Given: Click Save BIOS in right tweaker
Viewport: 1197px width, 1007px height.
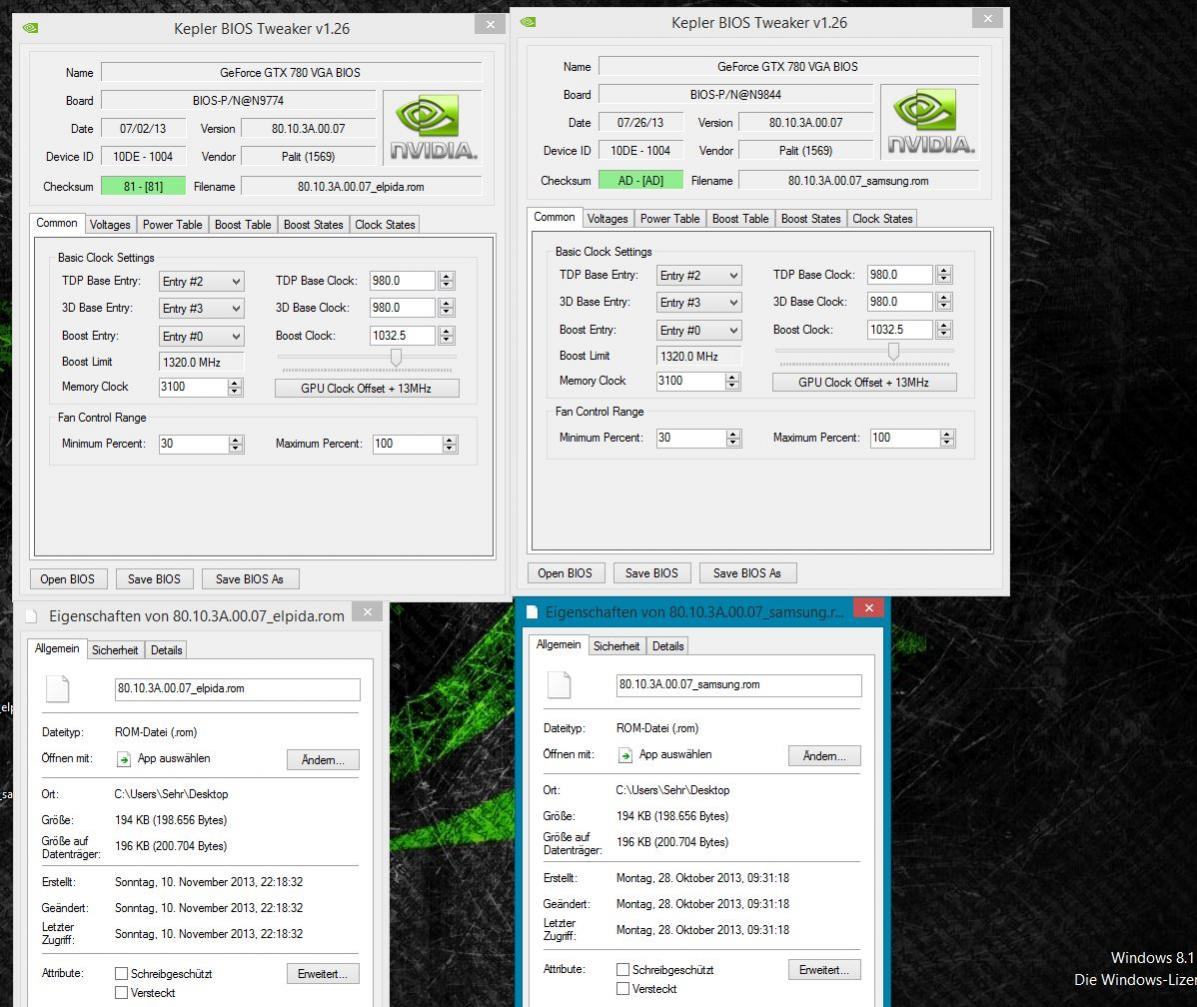Looking at the screenshot, I should pos(652,573).
